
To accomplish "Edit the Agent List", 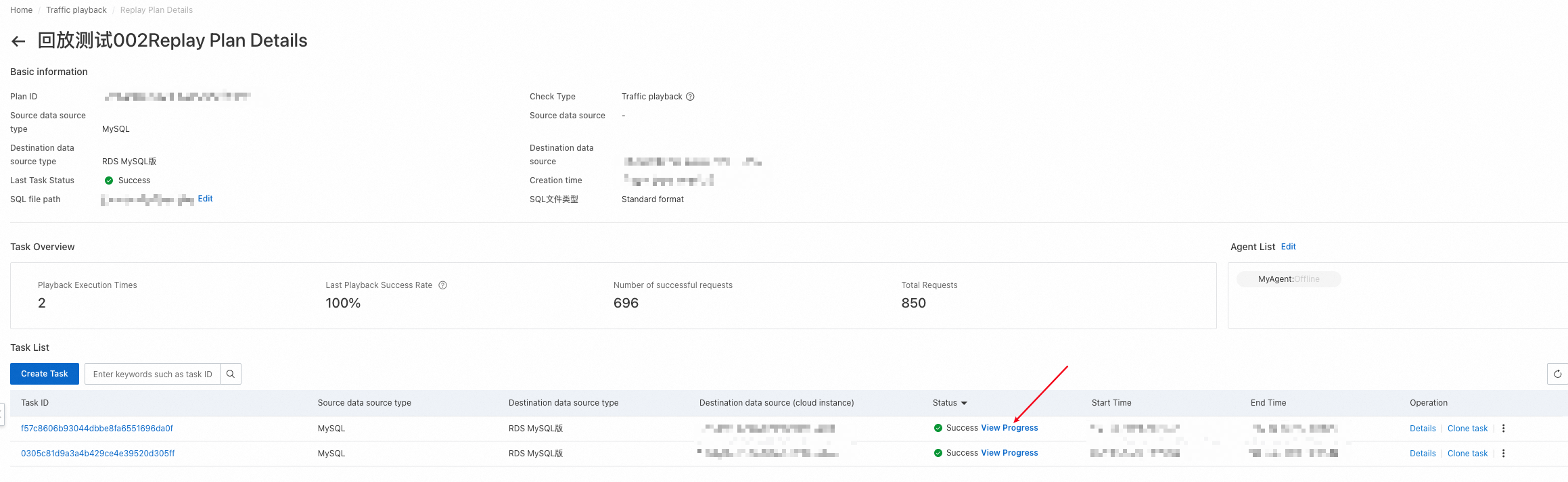I will pos(1289,247).
